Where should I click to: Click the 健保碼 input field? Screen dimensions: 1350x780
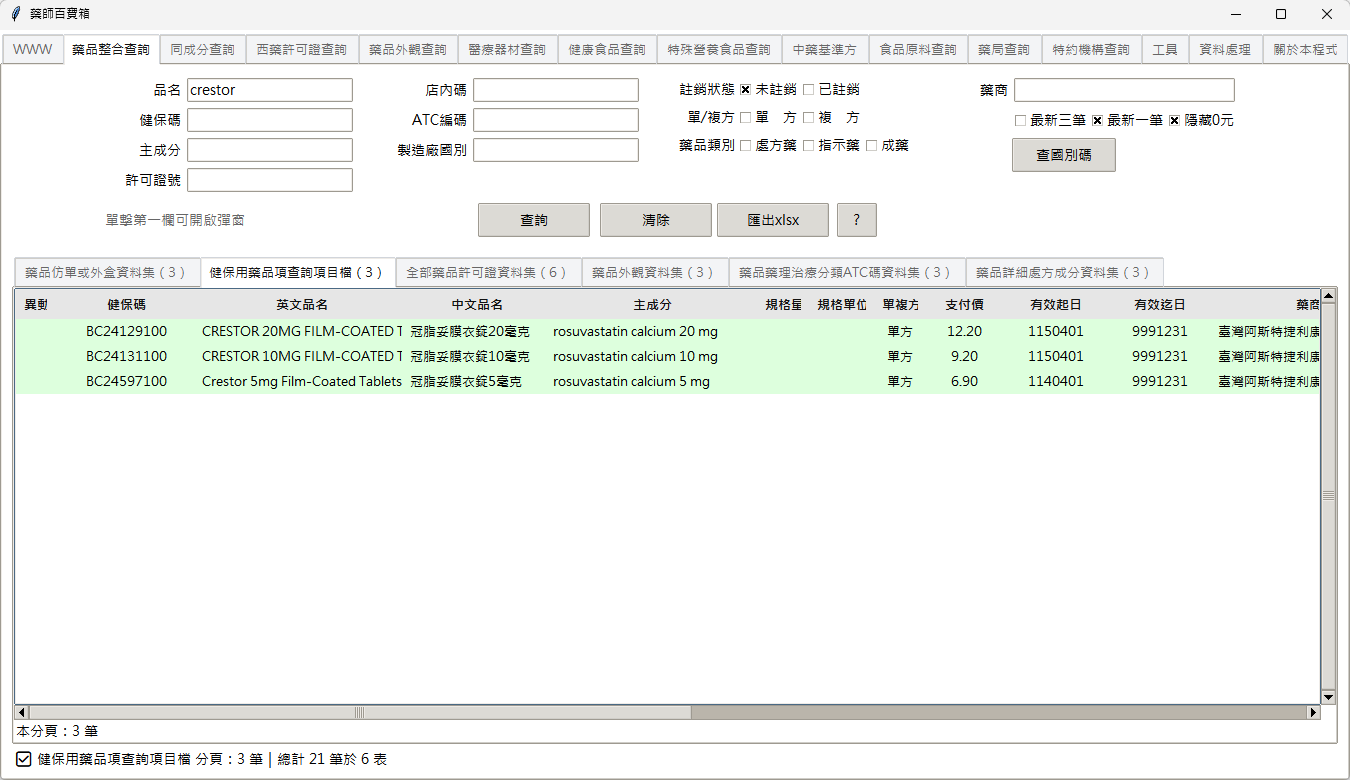click(270, 120)
